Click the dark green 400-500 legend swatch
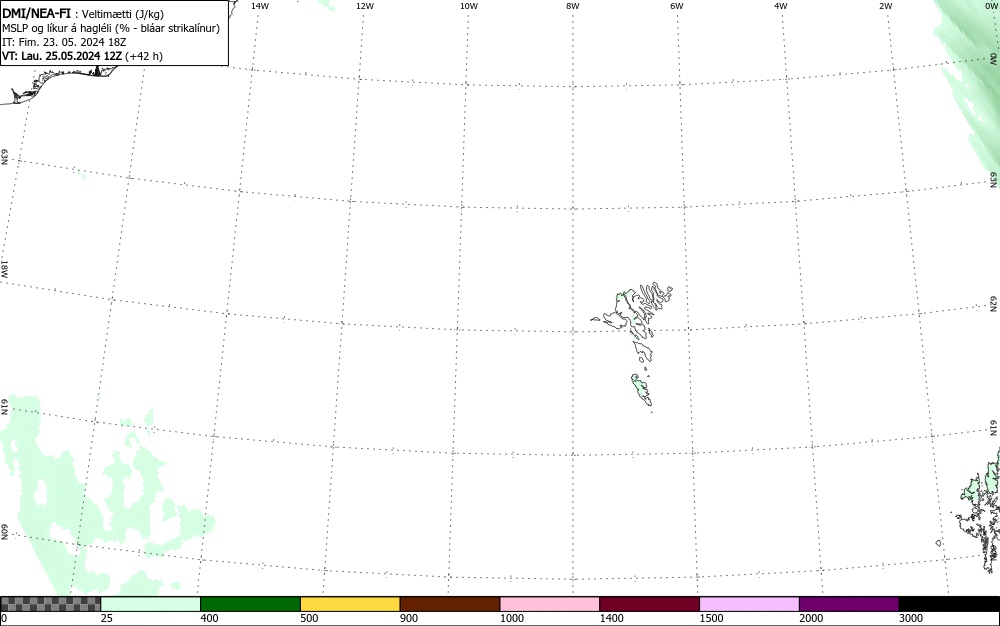Image resolution: width=1000 pixels, height=626 pixels. (250, 604)
